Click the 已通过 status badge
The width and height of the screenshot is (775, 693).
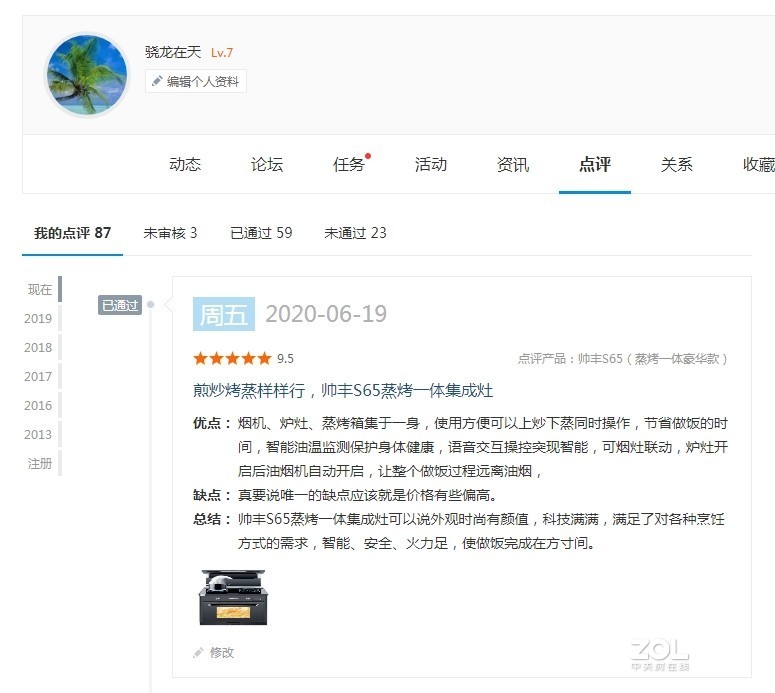point(120,305)
